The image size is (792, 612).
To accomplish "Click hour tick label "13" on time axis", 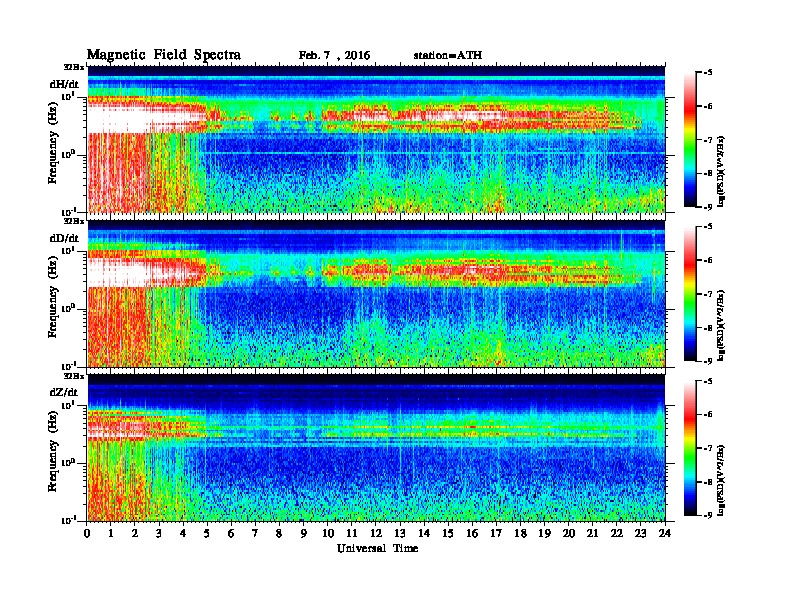I will [x=400, y=534].
